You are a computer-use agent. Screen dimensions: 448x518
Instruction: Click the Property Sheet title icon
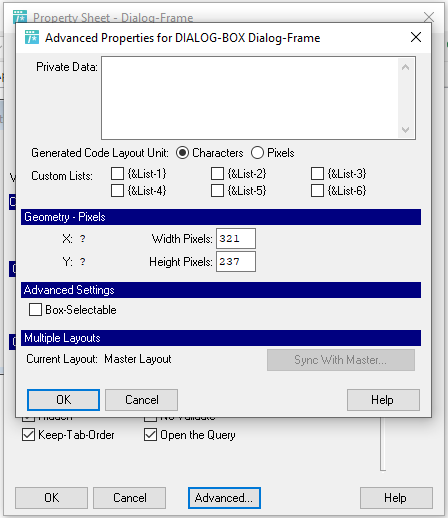pos(20,16)
